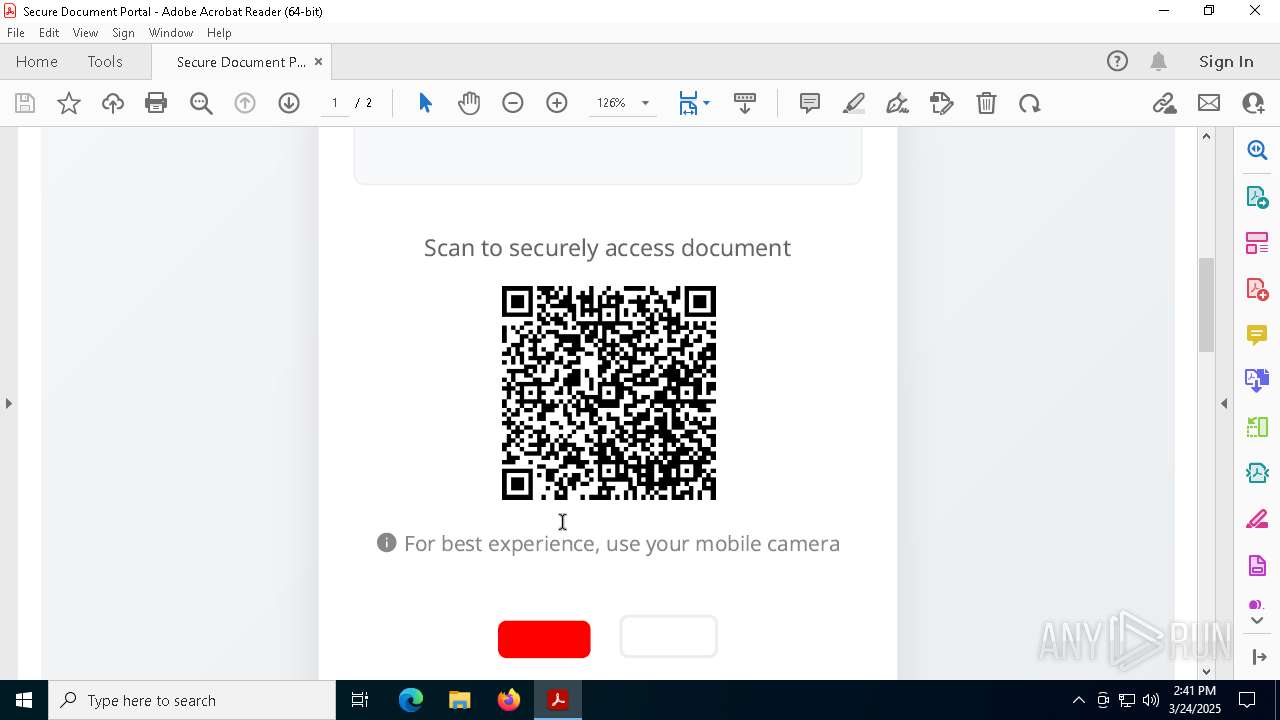This screenshot has width=1280, height=720.
Task: Open the purple document tool in the right pane
Action: (1257, 566)
